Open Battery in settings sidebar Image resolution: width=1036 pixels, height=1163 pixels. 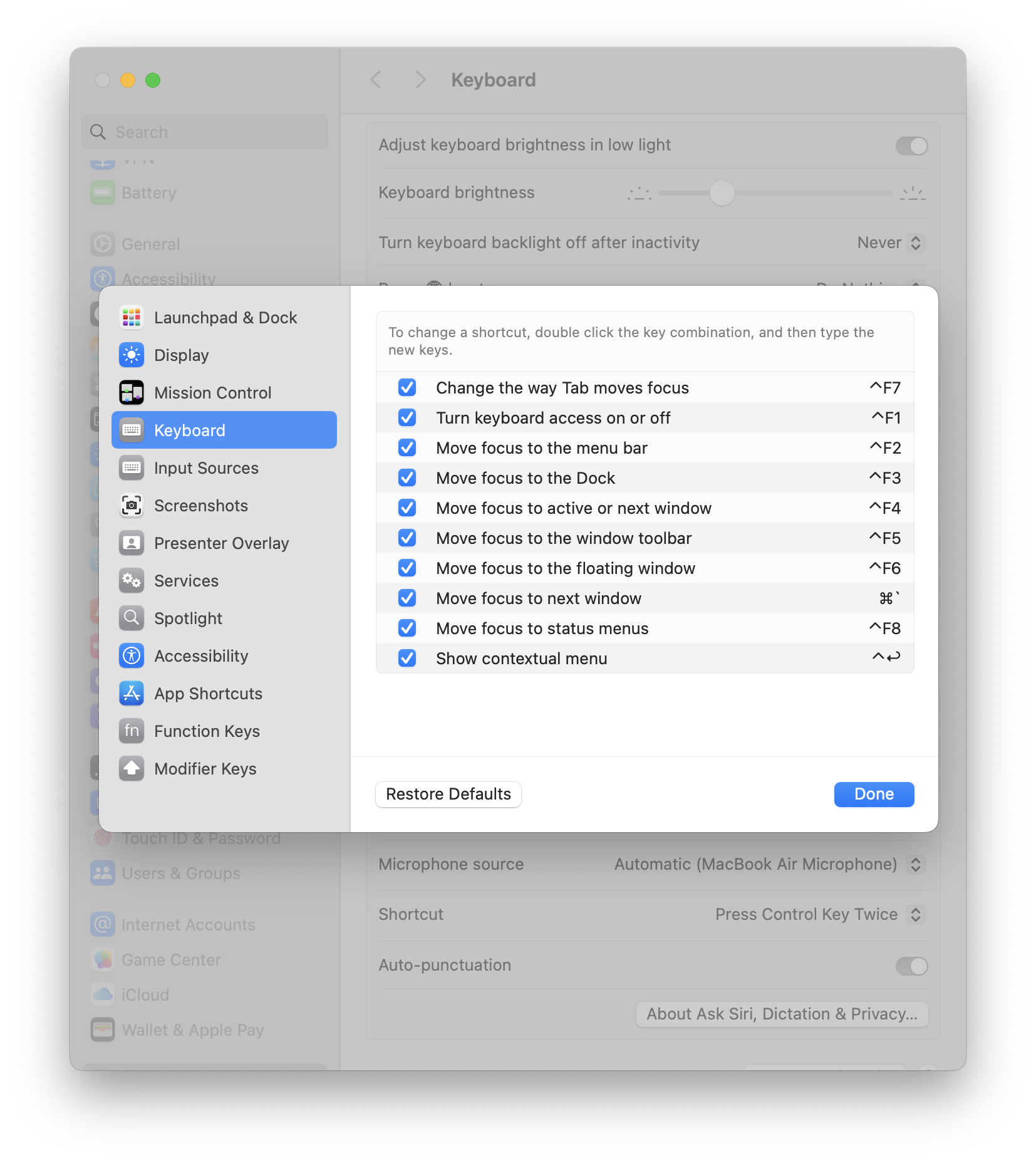[205, 193]
